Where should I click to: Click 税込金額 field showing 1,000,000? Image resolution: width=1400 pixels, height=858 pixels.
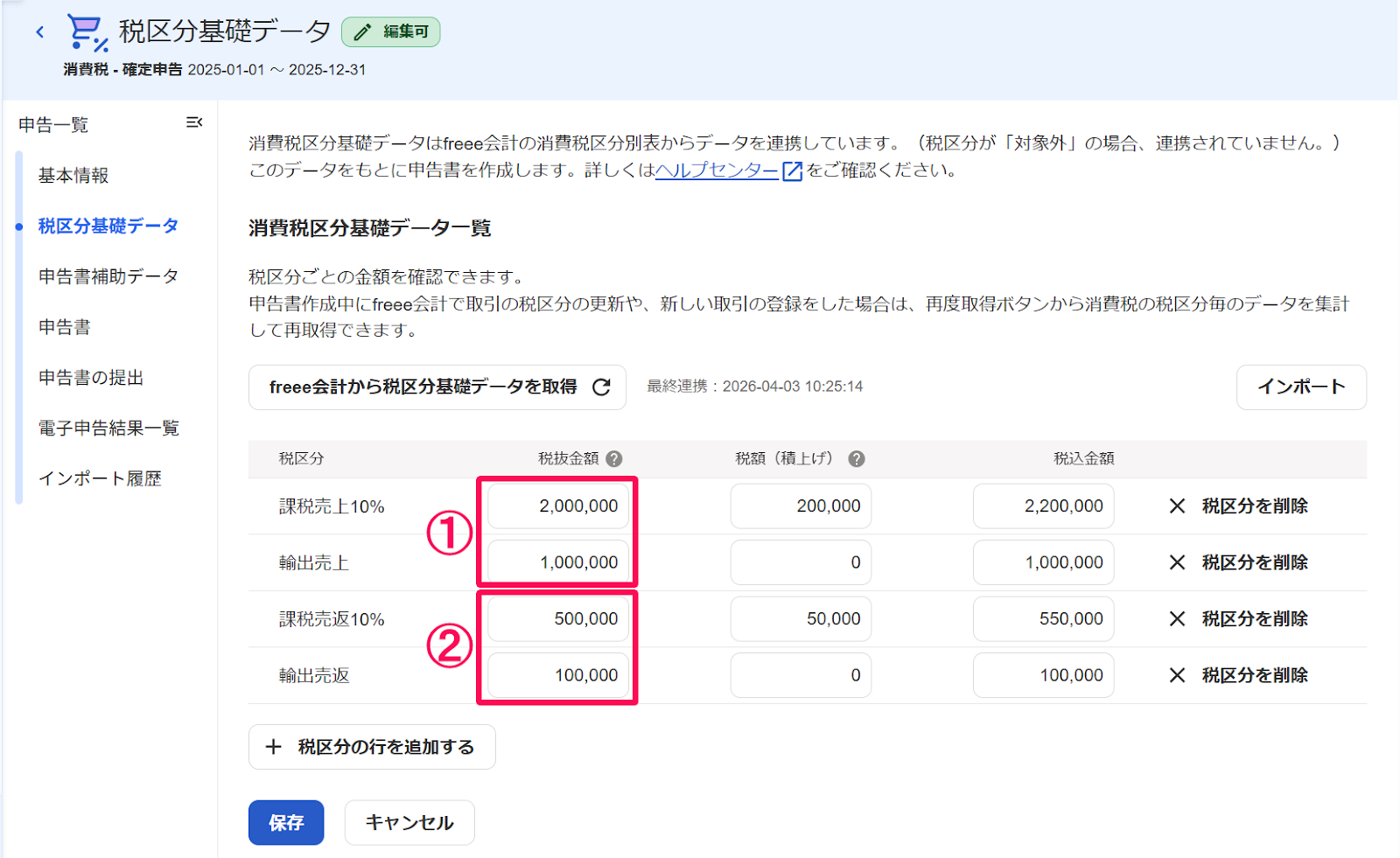(1043, 562)
